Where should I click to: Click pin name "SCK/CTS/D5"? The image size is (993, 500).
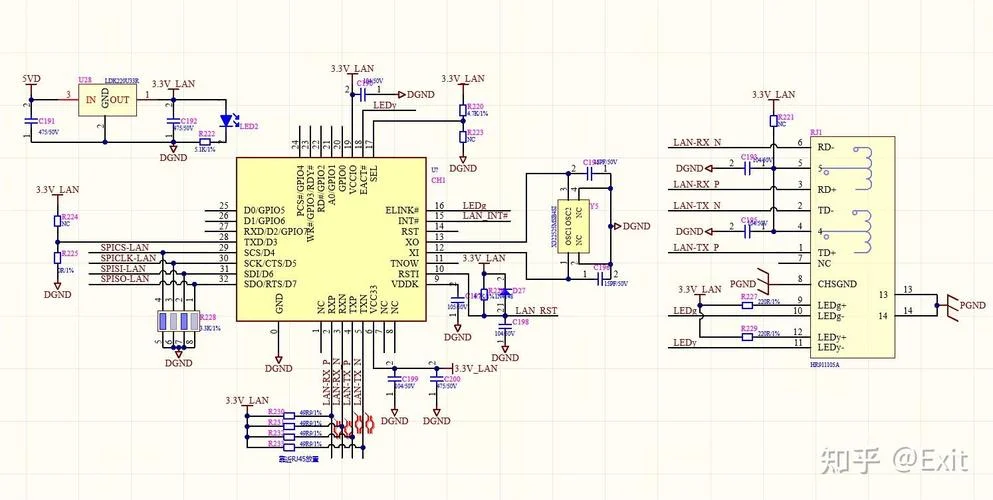point(270,263)
